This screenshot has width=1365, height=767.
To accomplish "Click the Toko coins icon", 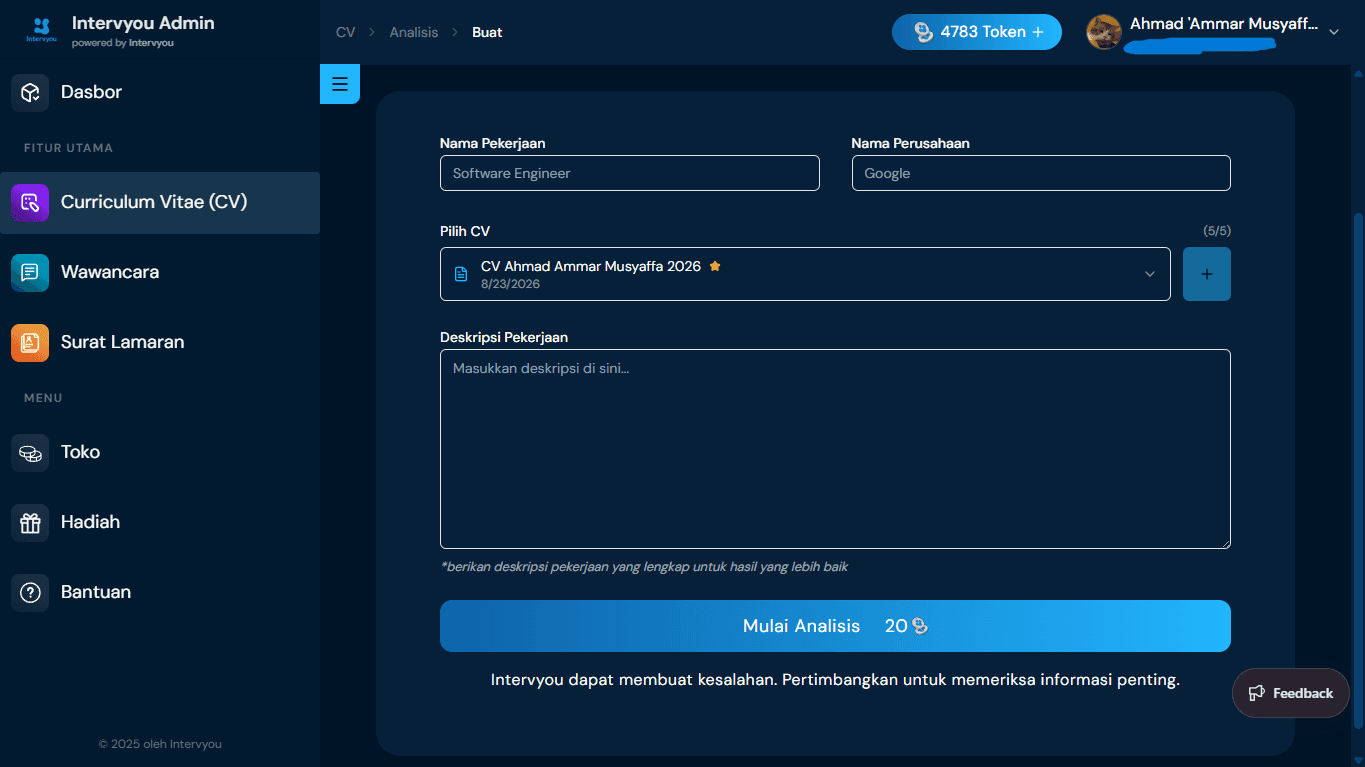I will [30, 452].
